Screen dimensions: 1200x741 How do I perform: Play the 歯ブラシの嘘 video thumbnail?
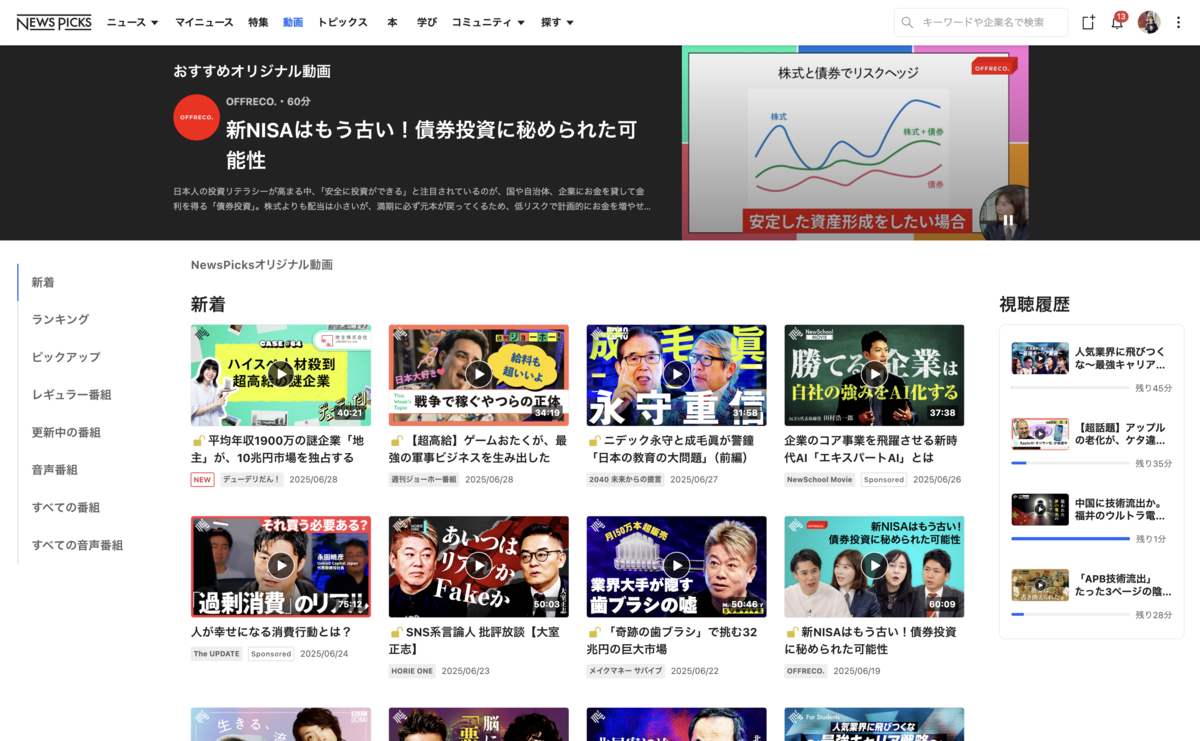pos(677,566)
